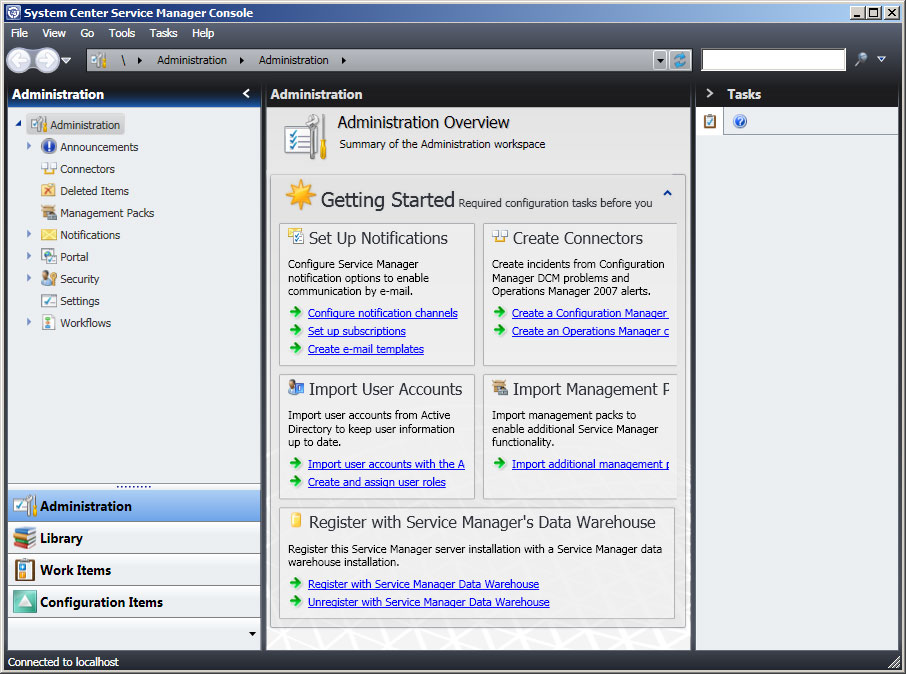Click Create a Configuration Manager link
Image resolution: width=906 pixels, height=674 pixels.
point(590,313)
